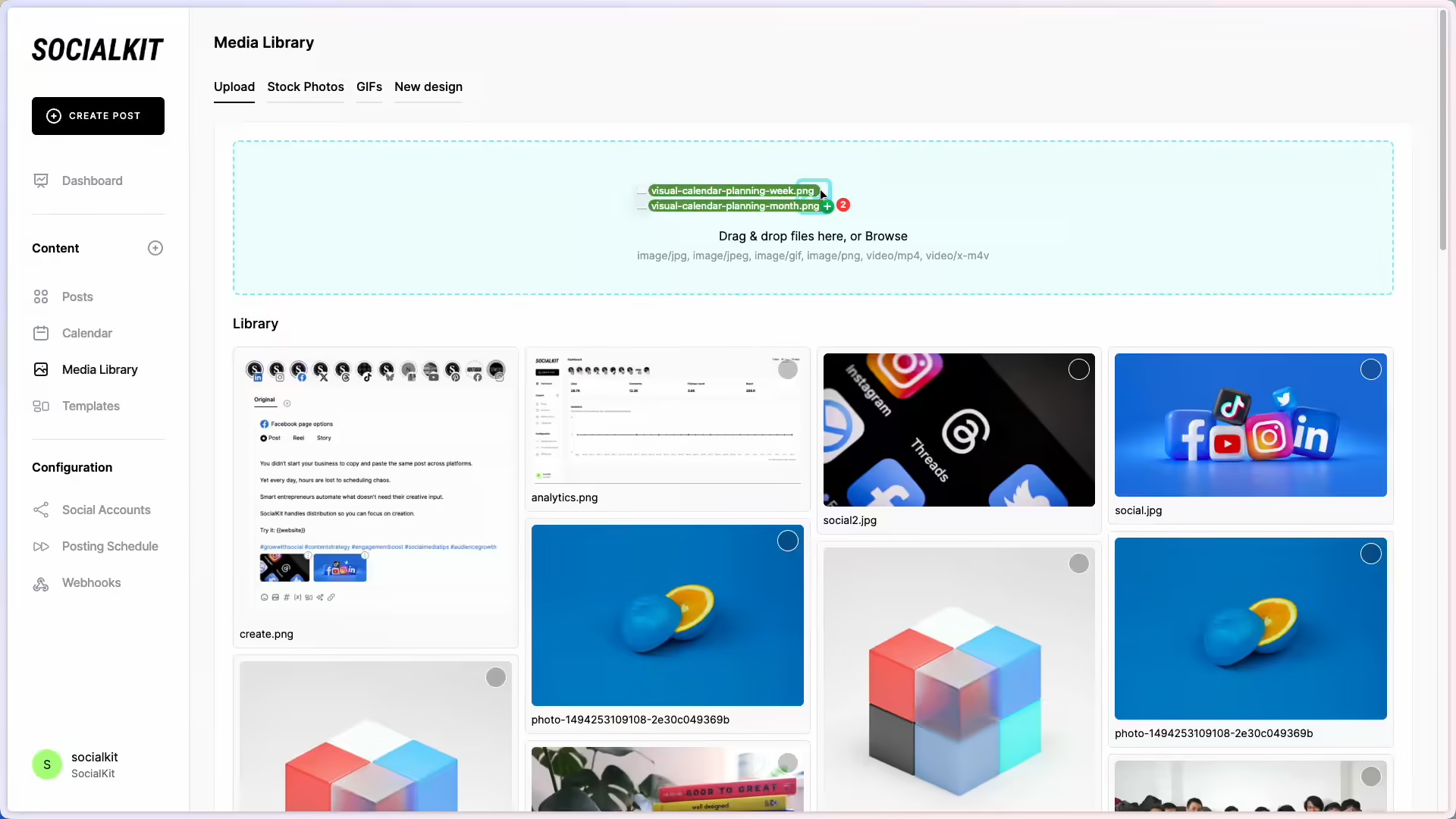Click the analytics.png file name
The height and width of the screenshot is (819, 1456).
(x=564, y=497)
